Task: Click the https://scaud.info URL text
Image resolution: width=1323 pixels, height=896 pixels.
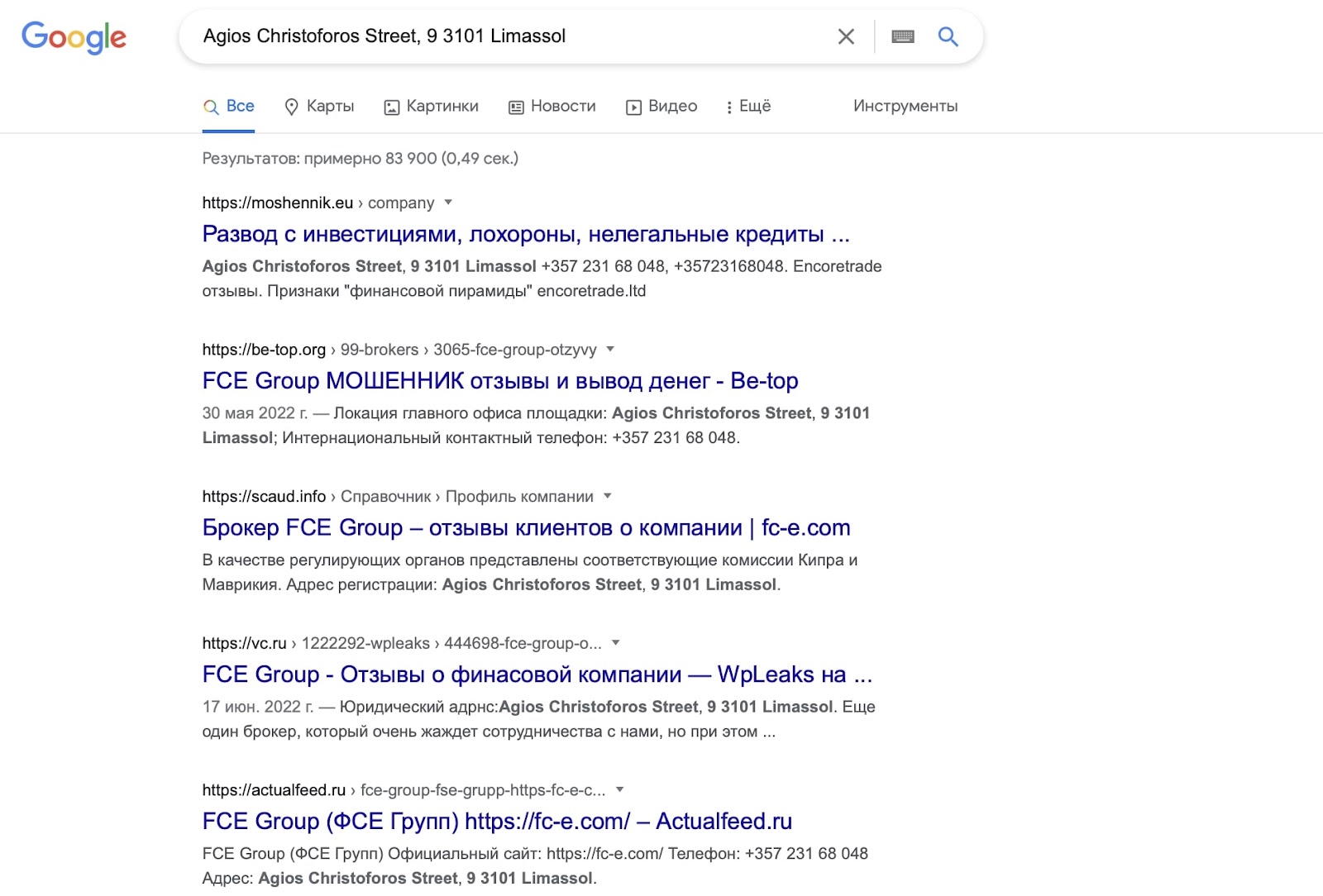Action: click(x=264, y=497)
